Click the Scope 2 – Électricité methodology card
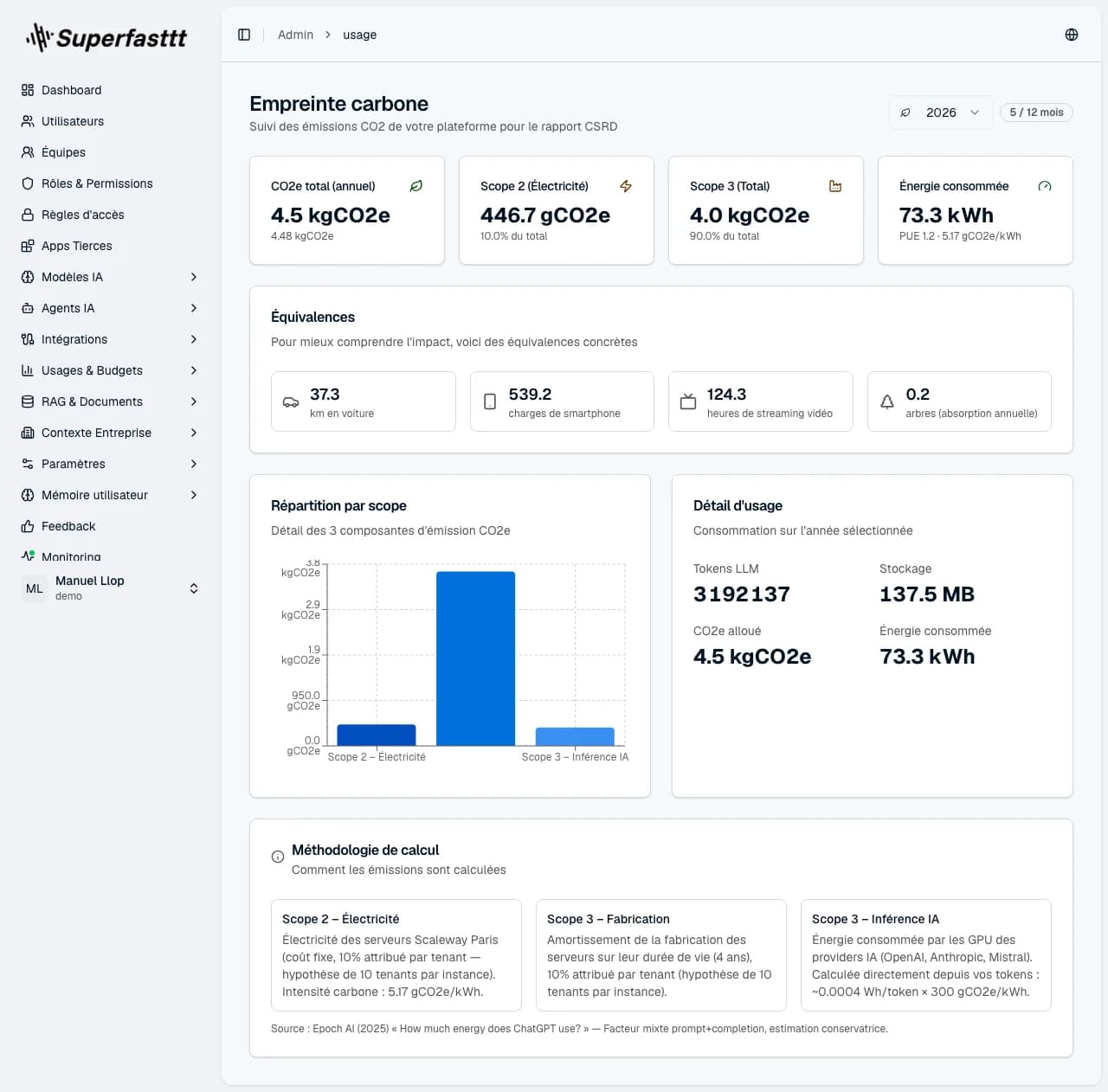The height and width of the screenshot is (1092, 1108). coord(396,955)
